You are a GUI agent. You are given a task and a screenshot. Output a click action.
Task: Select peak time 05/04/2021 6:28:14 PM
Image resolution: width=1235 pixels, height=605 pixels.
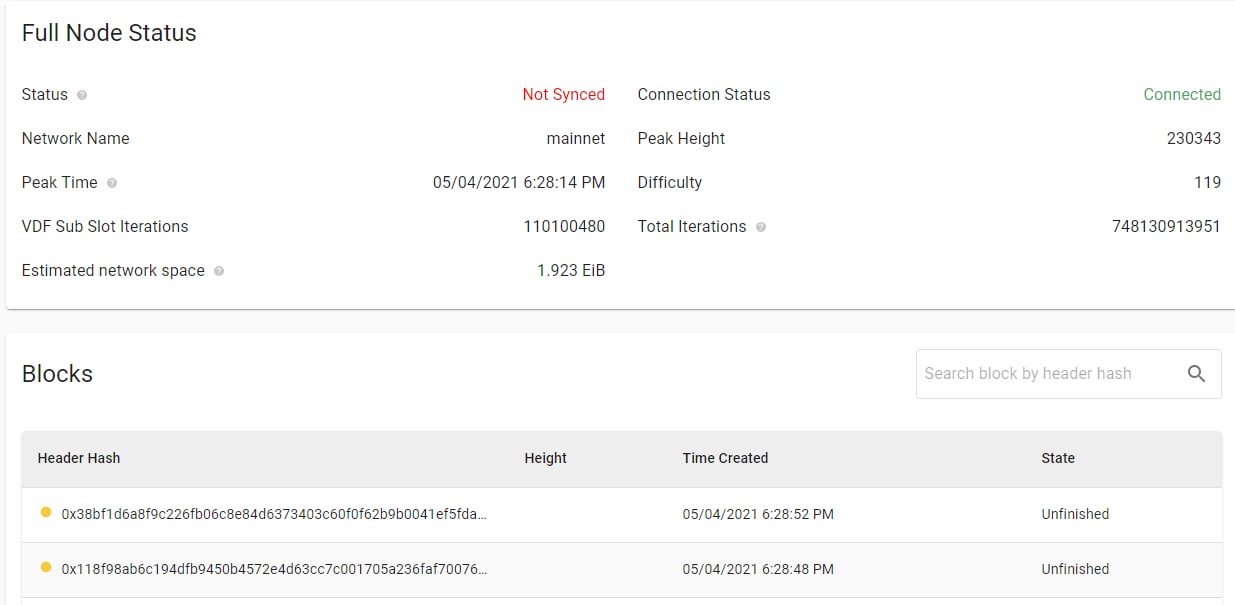pos(519,183)
